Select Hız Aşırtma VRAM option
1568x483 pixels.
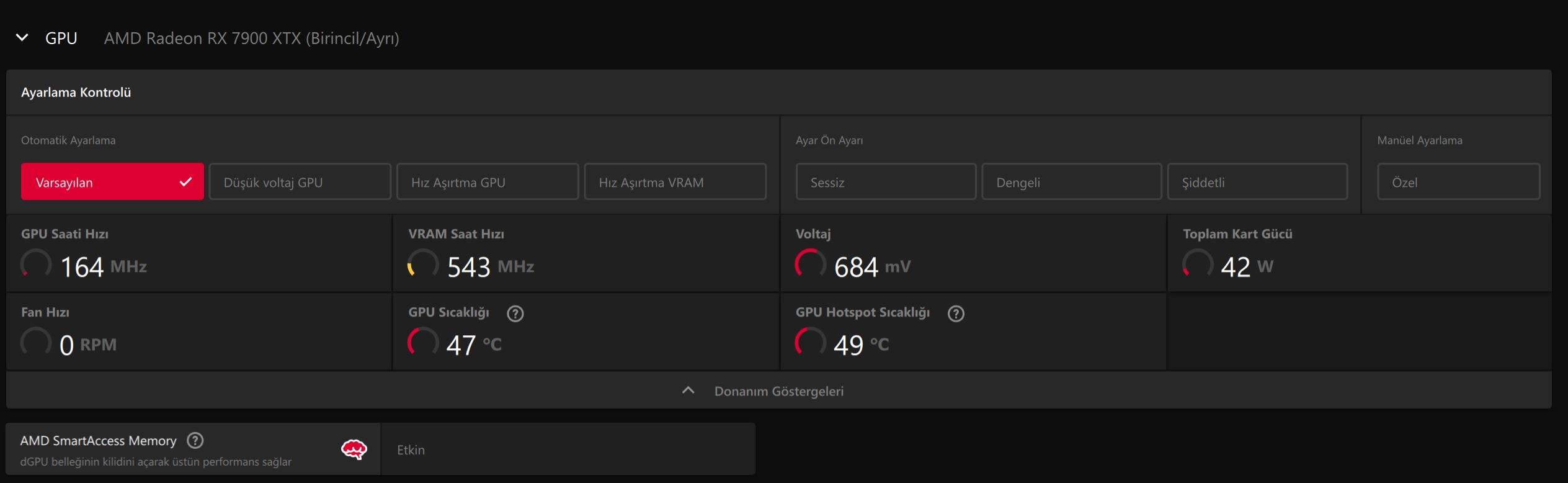coord(675,182)
